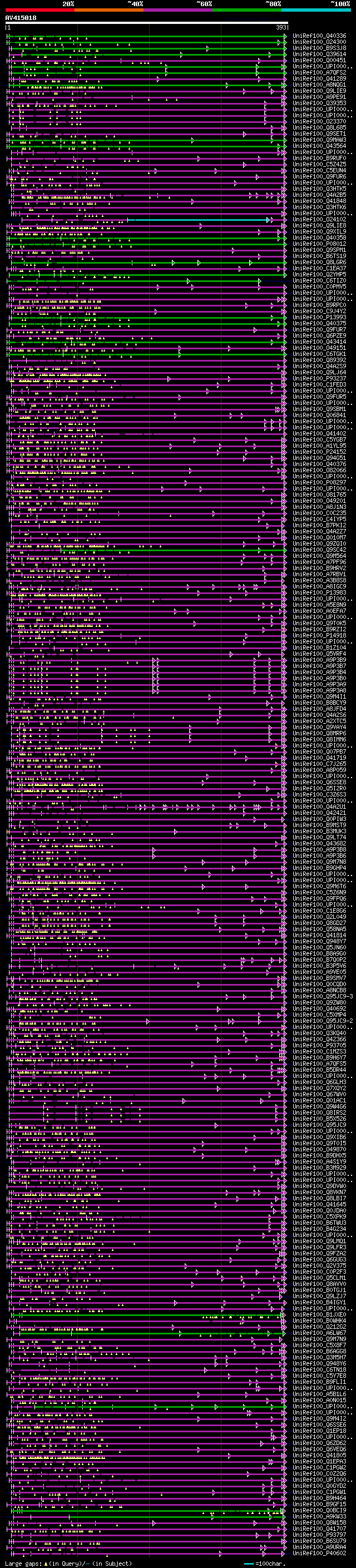The image size is (356, 1568).
Task: Select hit label UniRef100_A9KW33
Action: click(319, 1516)
